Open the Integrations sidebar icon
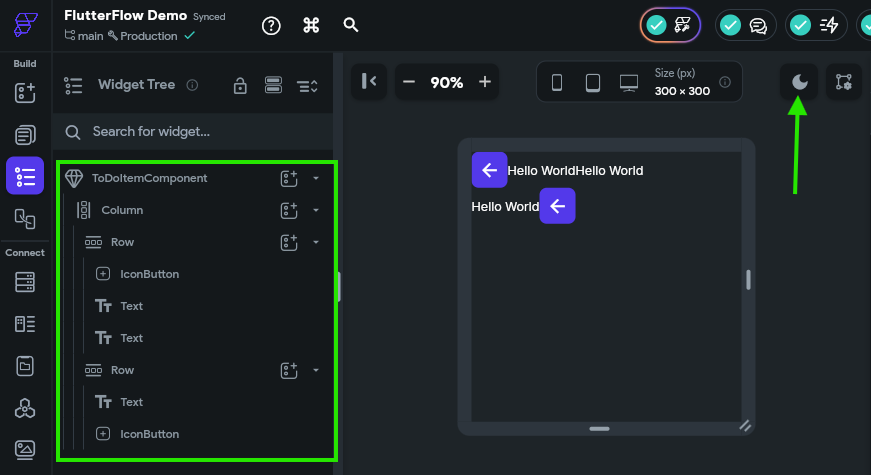This screenshot has height=475, width=871. coord(25,408)
